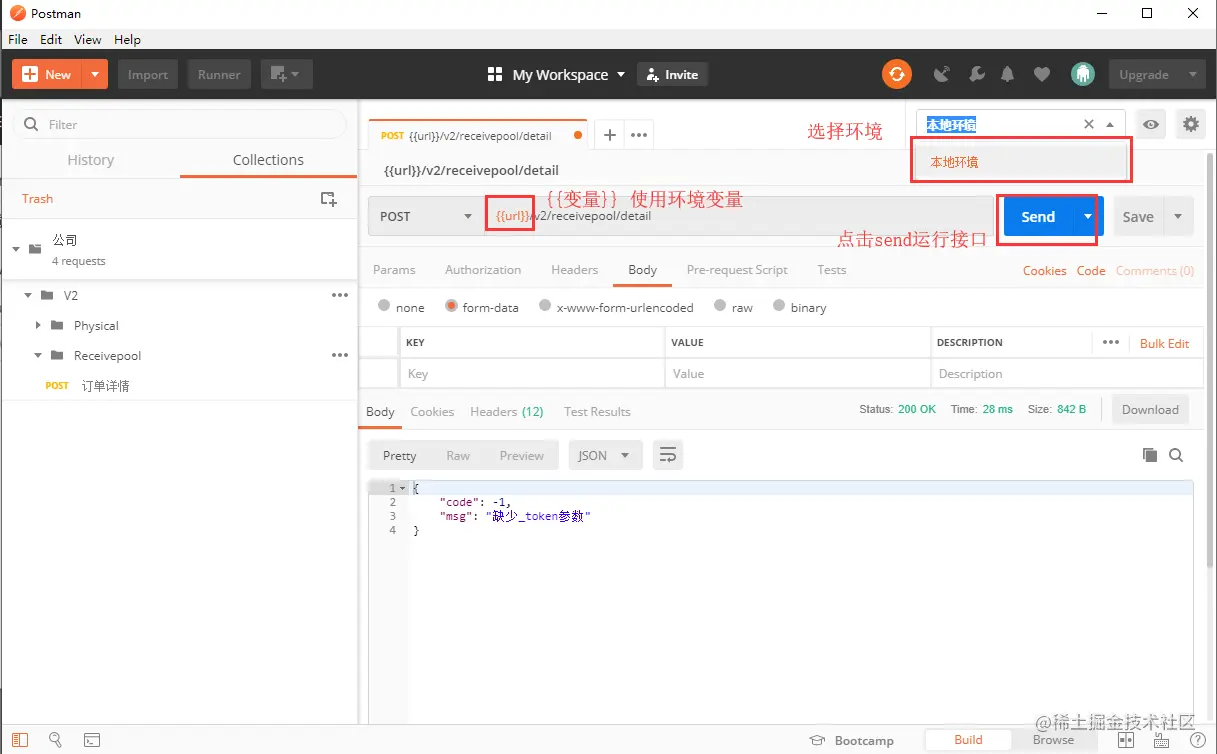1217x754 pixels.
Task: Click the Filter search field
Action: coord(180,124)
